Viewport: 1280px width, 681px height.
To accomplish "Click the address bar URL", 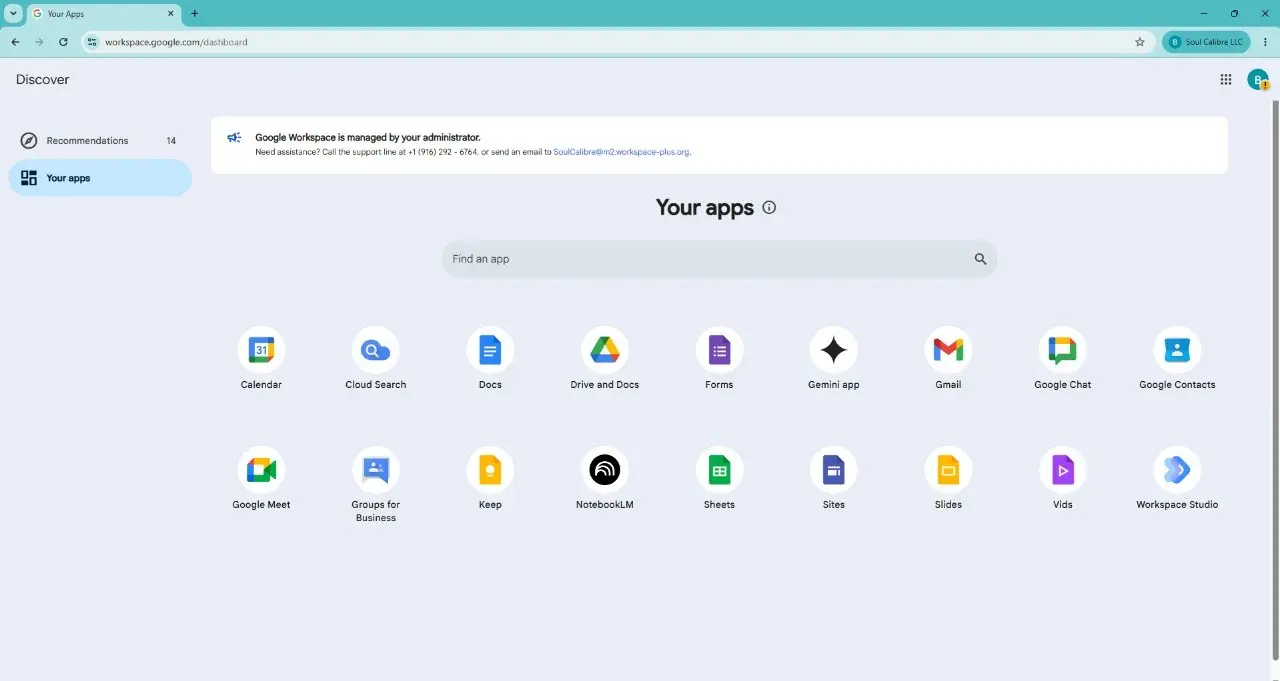I will pyautogui.click(x=176, y=42).
